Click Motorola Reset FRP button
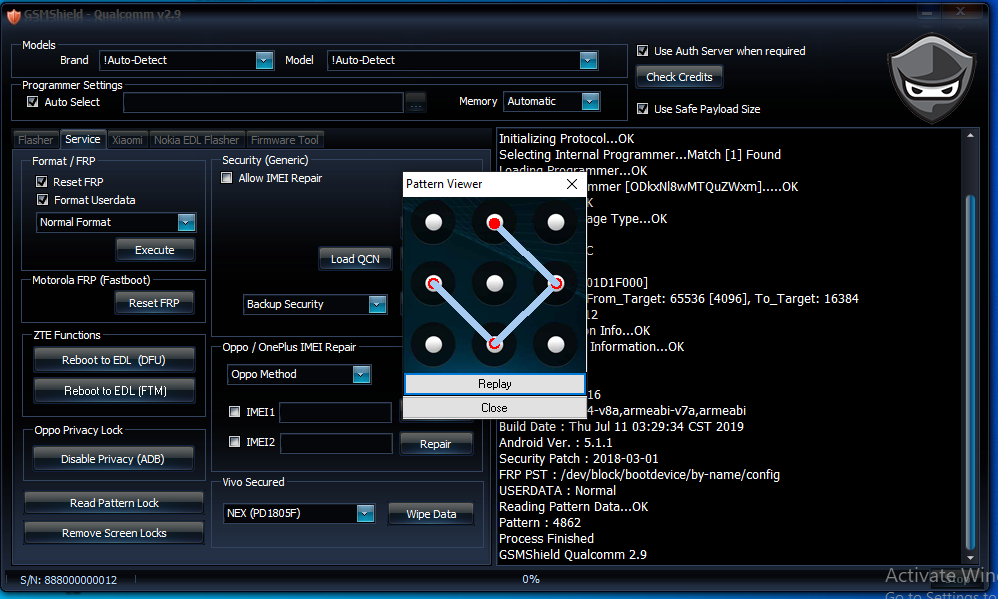Viewport: 998px width, 599px height. [154, 303]
